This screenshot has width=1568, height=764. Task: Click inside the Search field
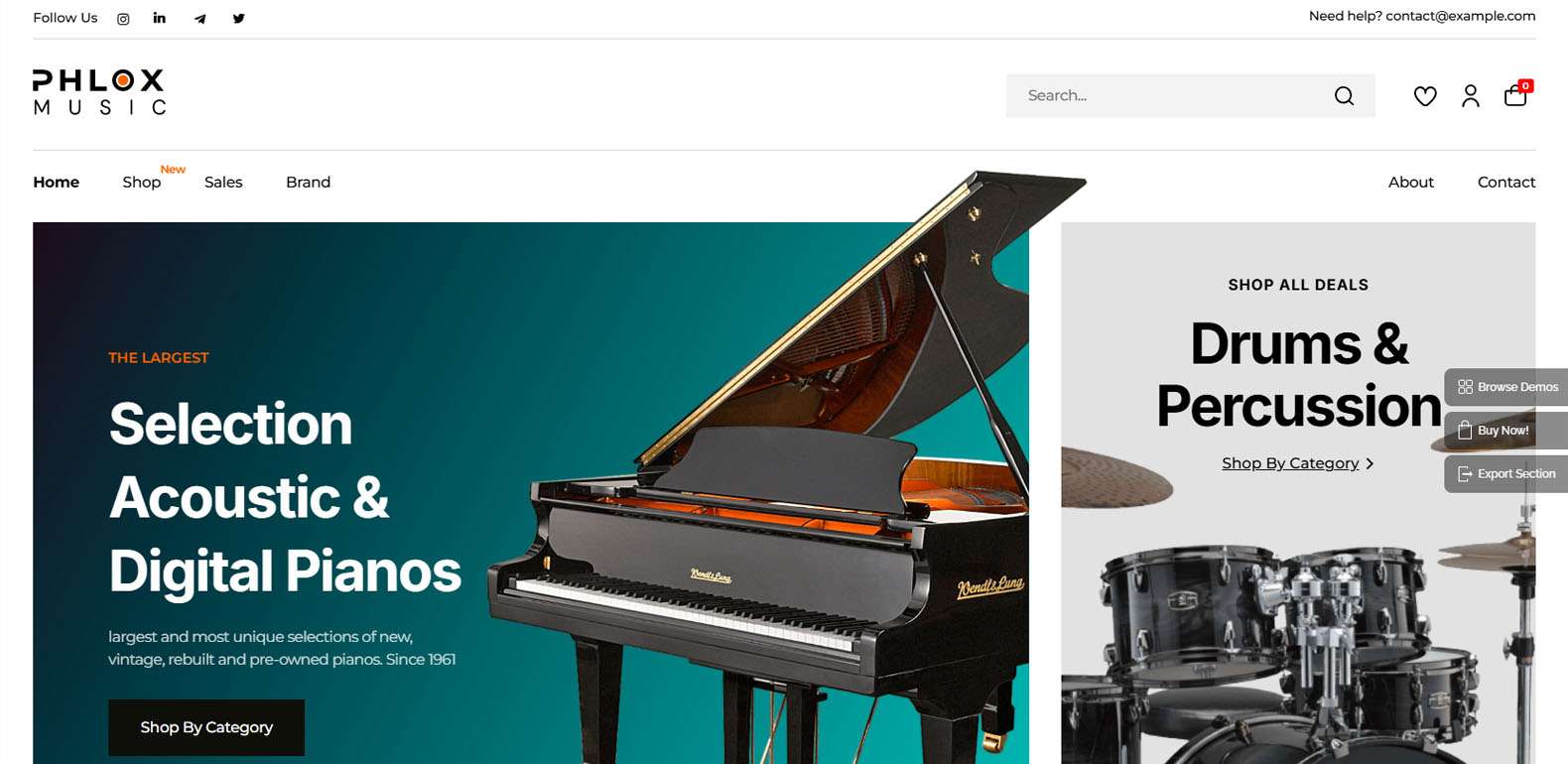pos(1171,95)
